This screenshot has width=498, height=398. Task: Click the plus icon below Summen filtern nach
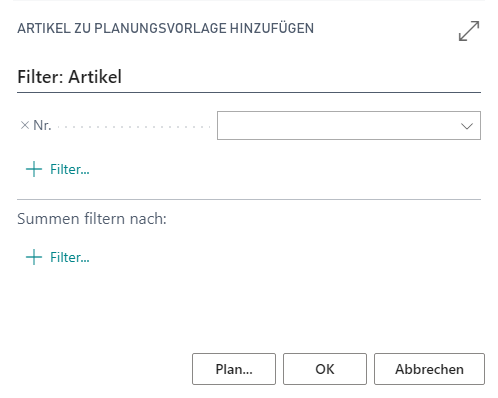click(x=34, y=257)
